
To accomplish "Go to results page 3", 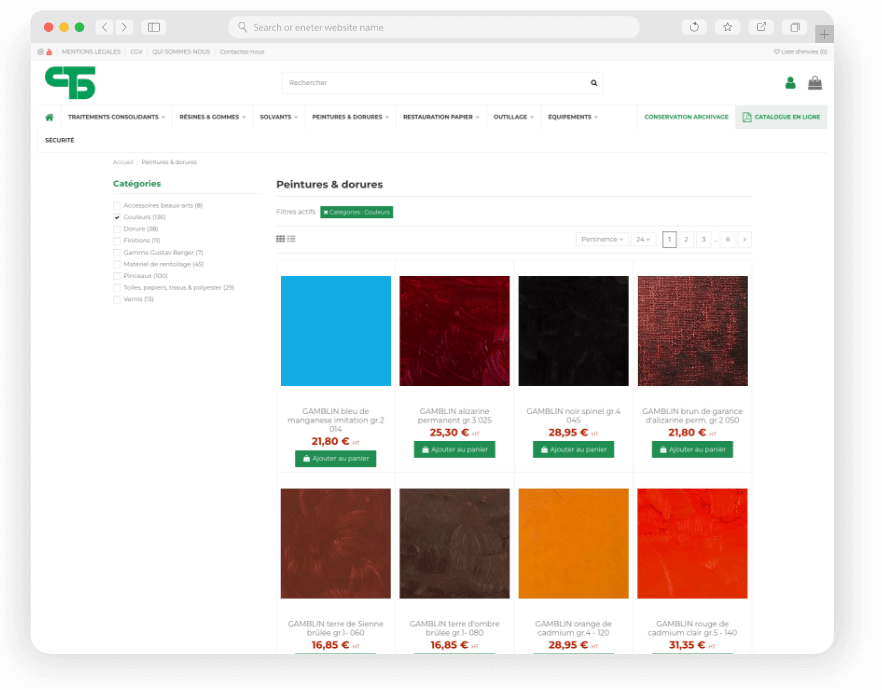I will click(x=704, y=240).
